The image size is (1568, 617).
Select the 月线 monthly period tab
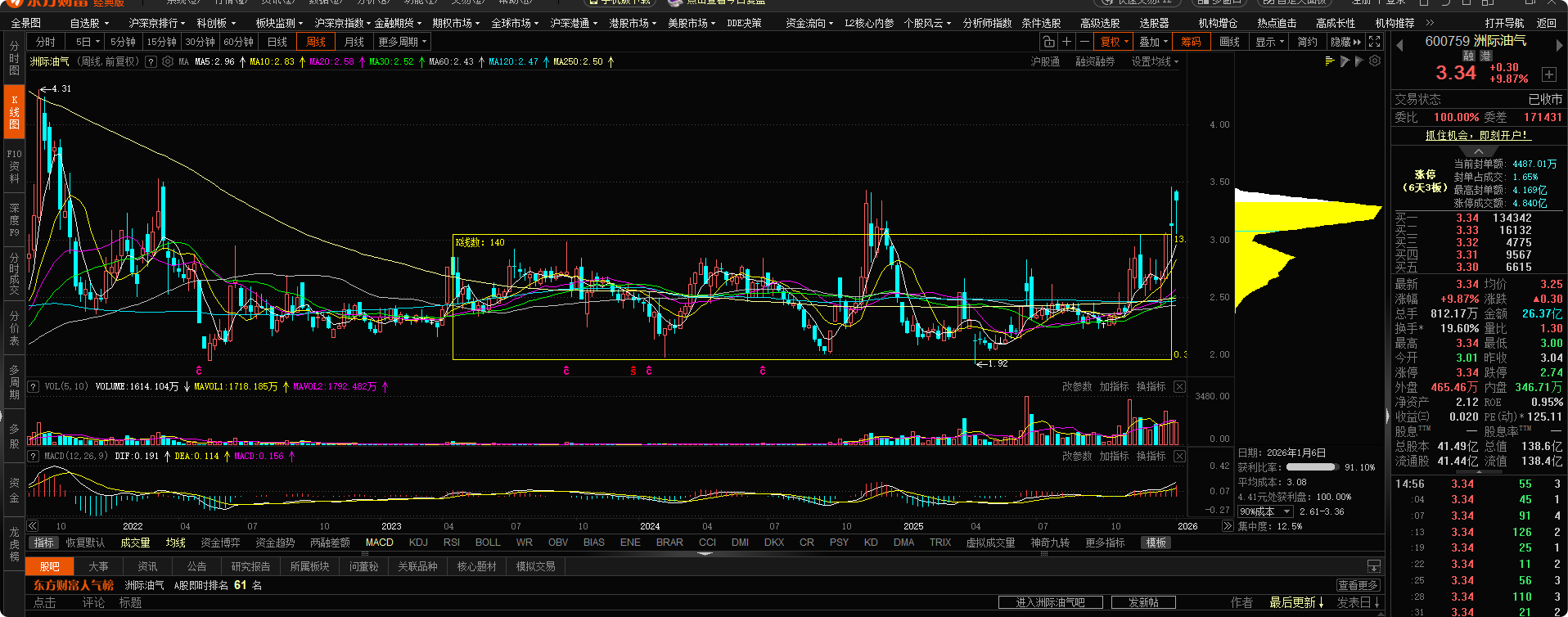tap(354, 42)
